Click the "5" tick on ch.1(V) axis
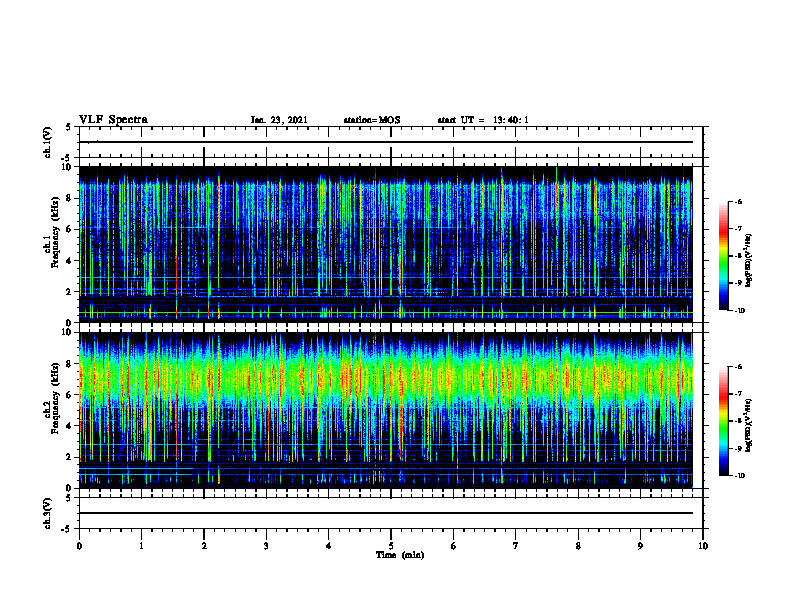This screenshot has width=792, height=612. (68, 128)
